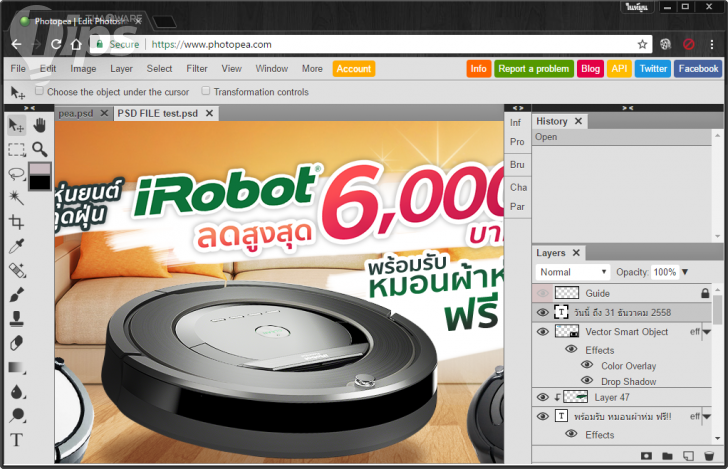Close the PSD FILE test.psd tab

coord(209,113)
